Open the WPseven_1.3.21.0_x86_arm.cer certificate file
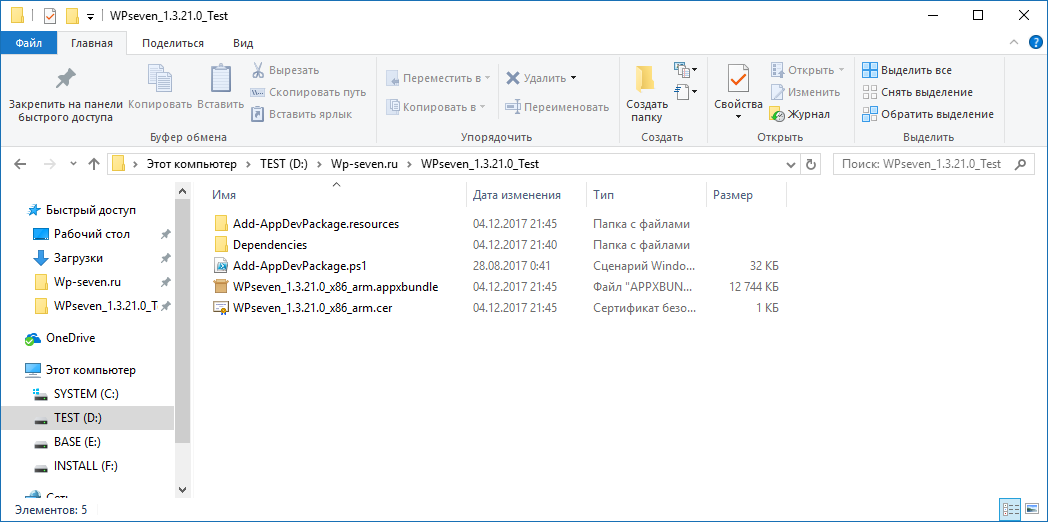Image resolution: width=1048 pixels, height=522 pixels. point(312,308)
